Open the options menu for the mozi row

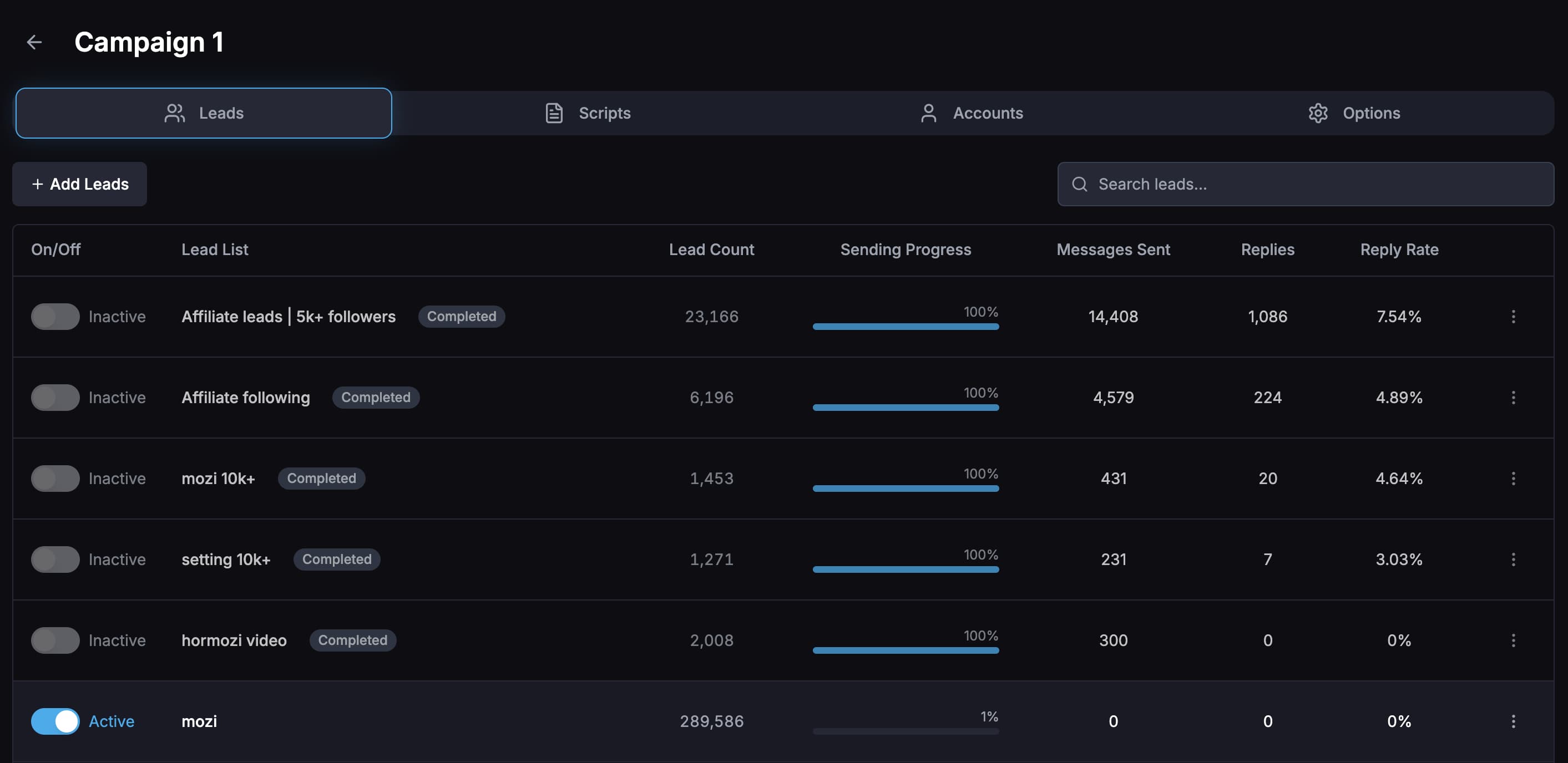(1514, 721)
